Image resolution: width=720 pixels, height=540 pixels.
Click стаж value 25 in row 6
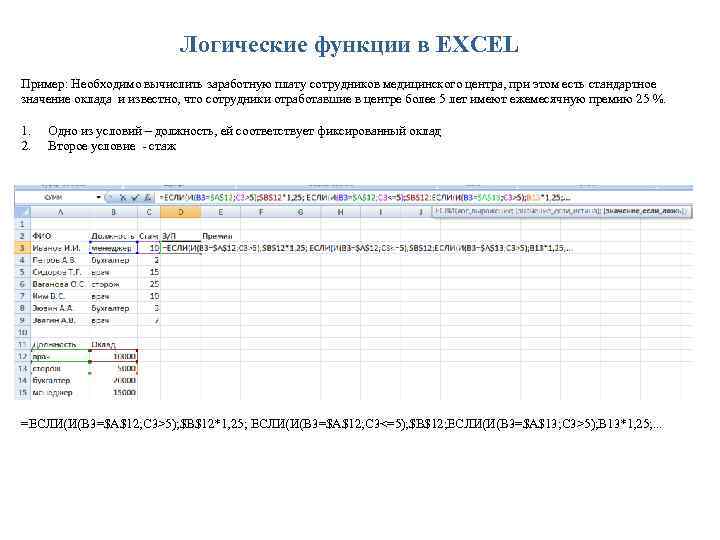149,284
